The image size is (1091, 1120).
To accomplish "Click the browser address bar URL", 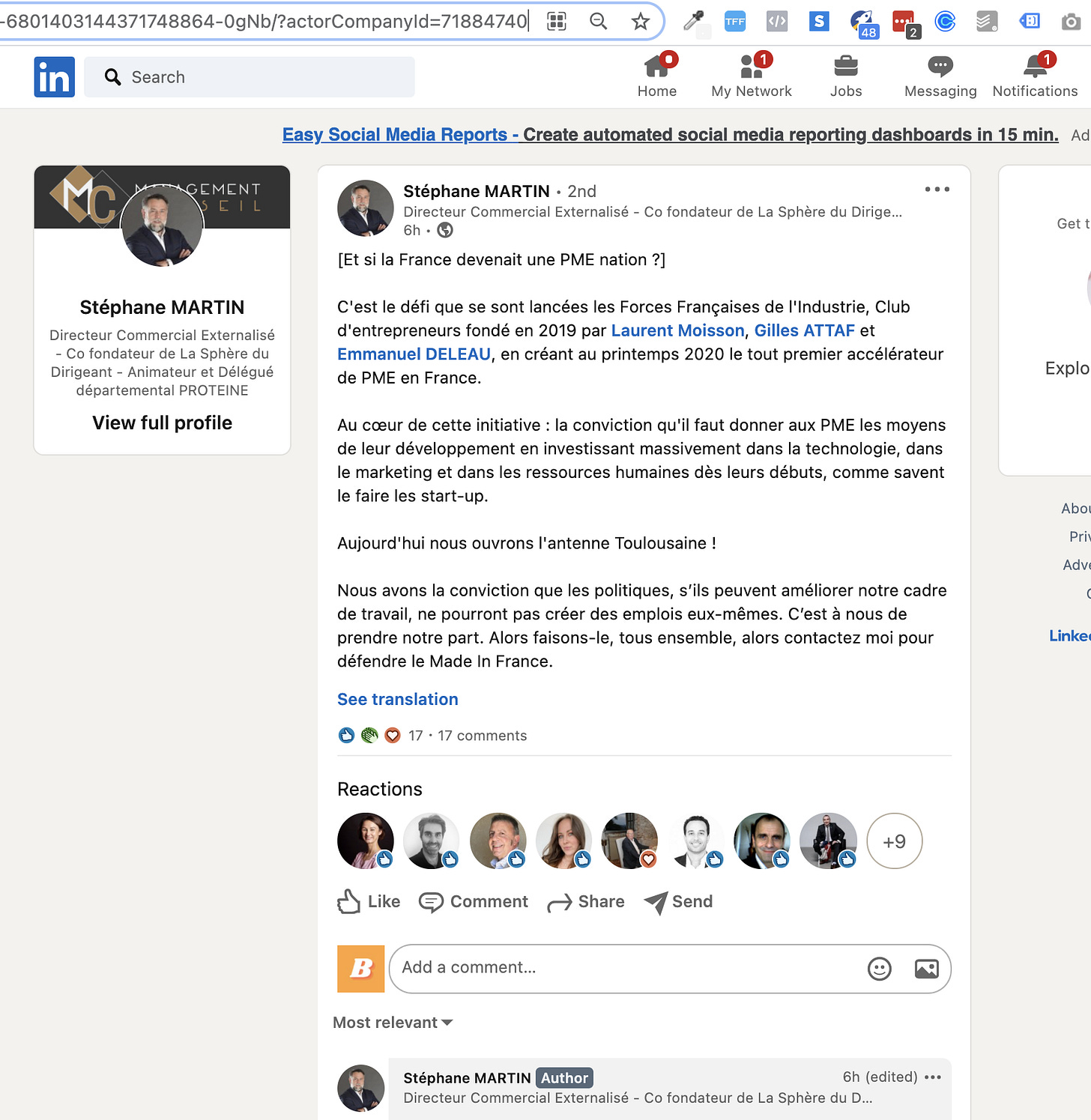I will [x=264, y=21].
